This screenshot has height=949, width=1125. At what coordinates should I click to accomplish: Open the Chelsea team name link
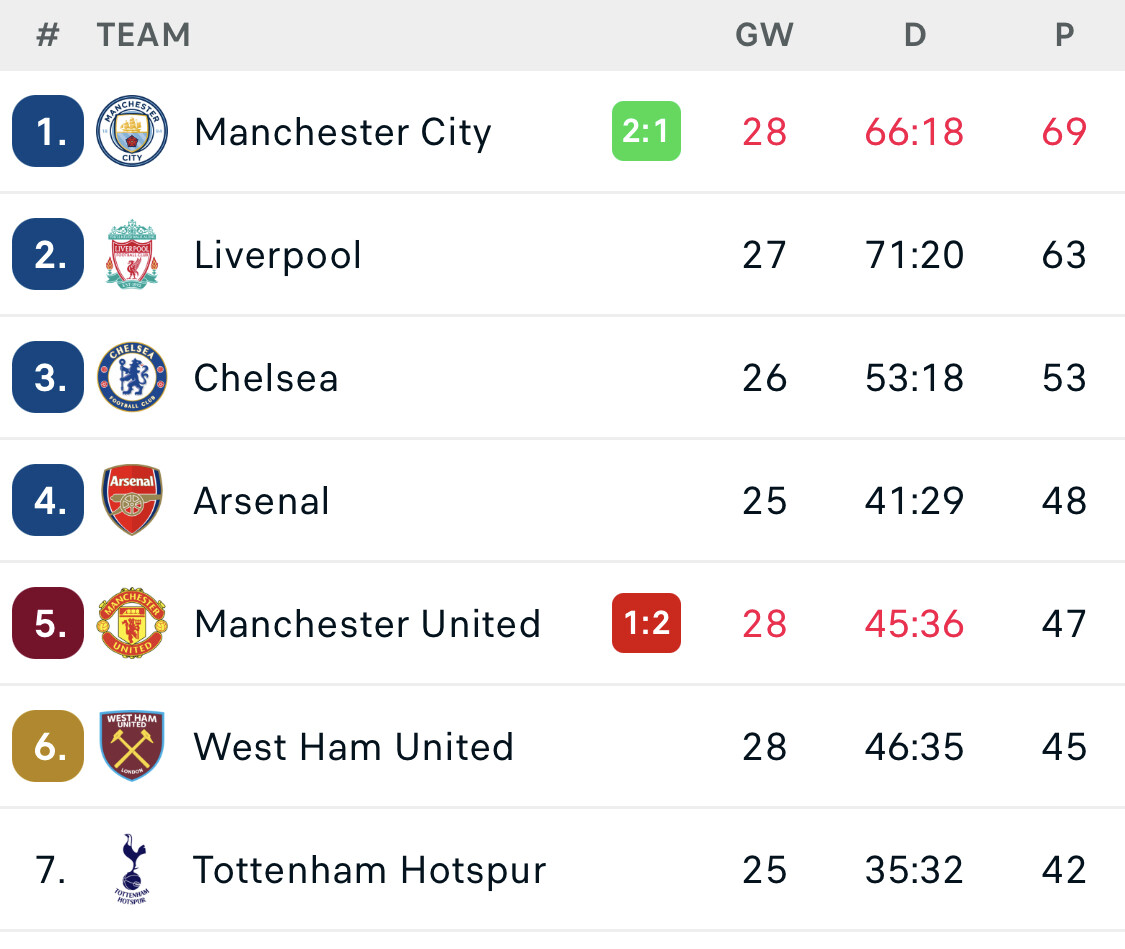tap(266, 378)
